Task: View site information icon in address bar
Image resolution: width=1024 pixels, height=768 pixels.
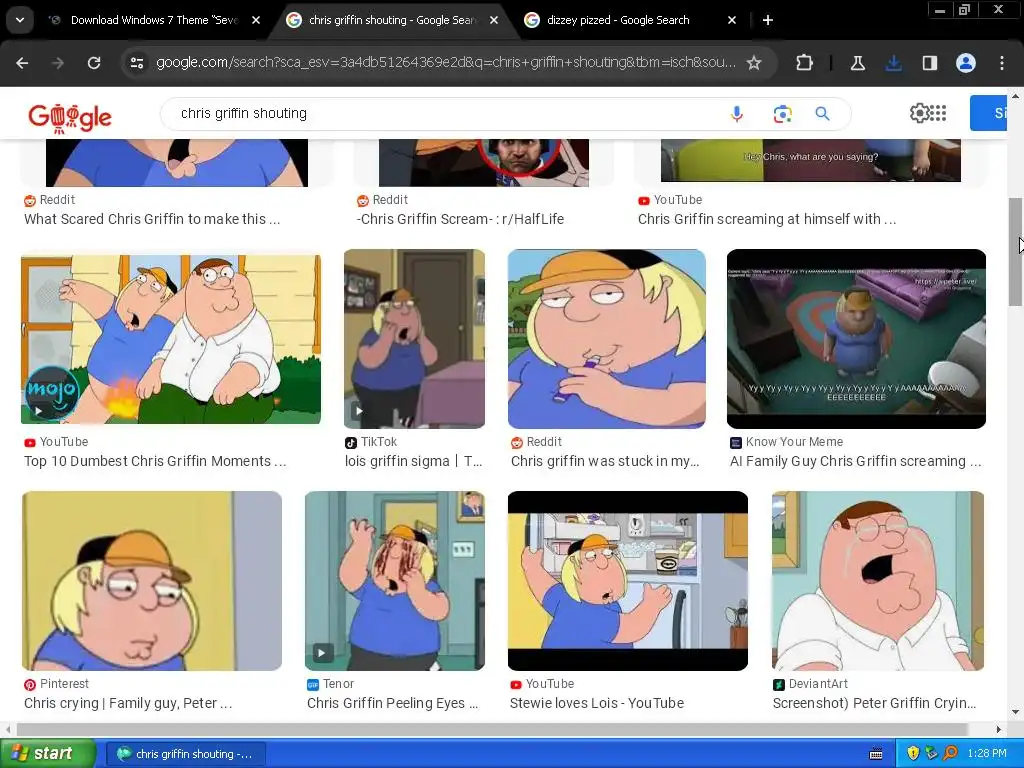Action: pos(137,63)
